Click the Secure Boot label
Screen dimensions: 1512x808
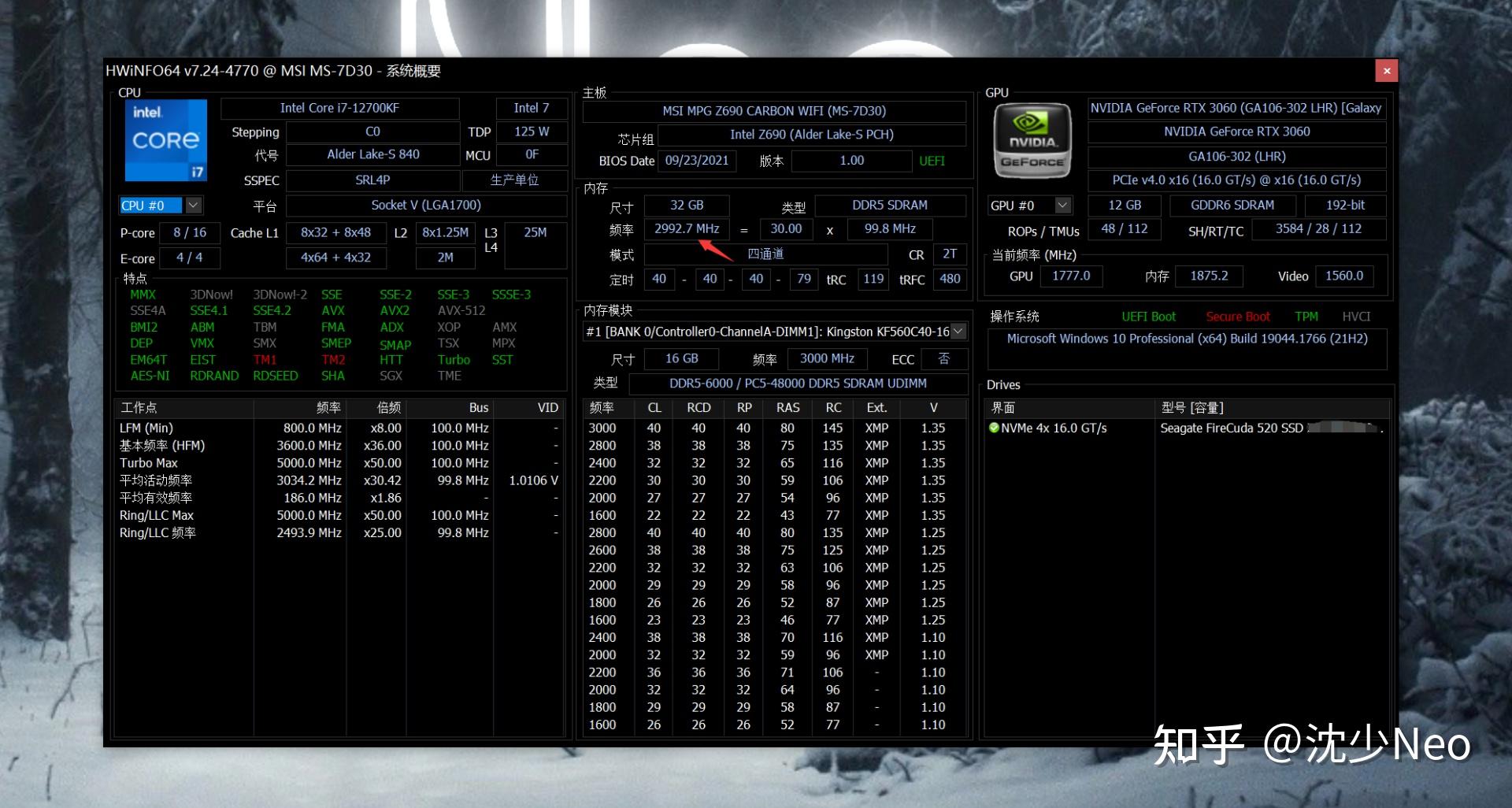point(1238,317)
